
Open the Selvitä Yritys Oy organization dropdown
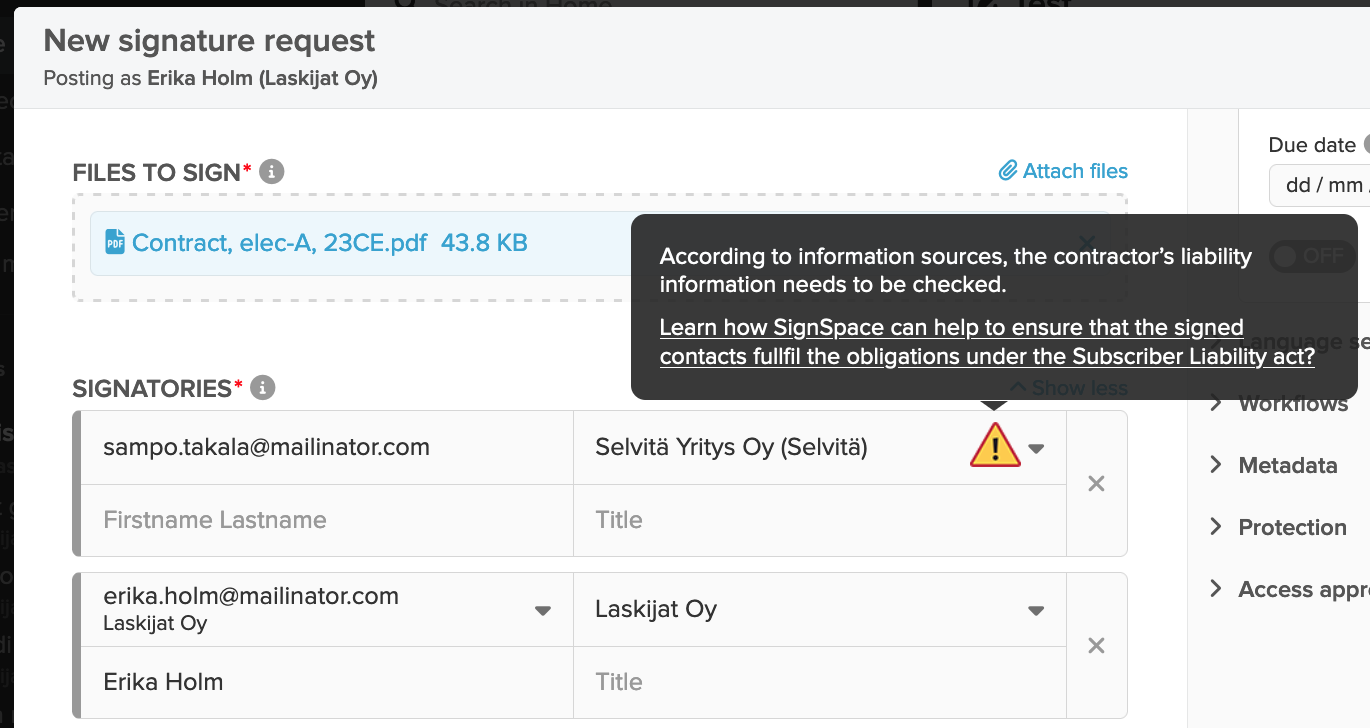(1037, 448)
